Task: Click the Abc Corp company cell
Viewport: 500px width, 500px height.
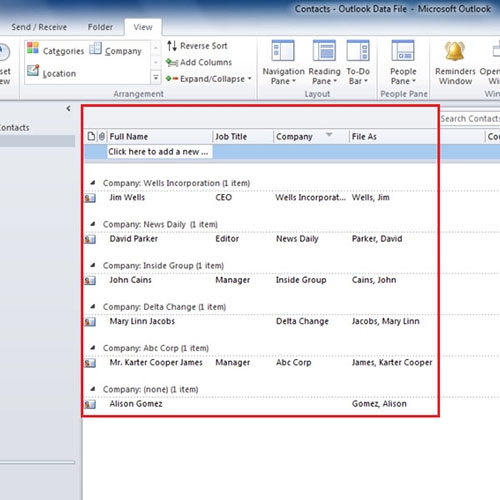Action: click(x=293, y=362)
